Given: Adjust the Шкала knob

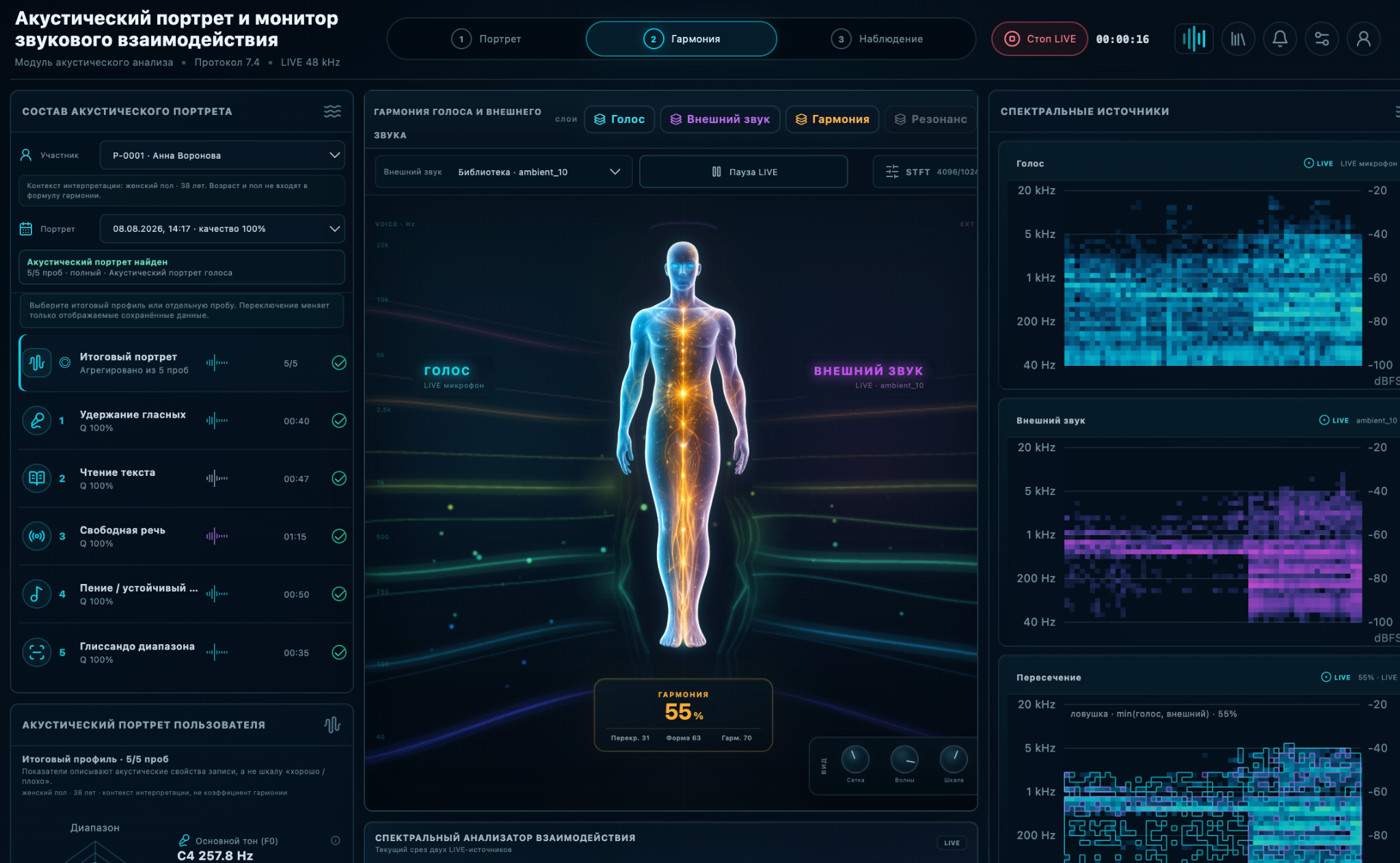Looking at the screenshot, I should click(954, 759).
